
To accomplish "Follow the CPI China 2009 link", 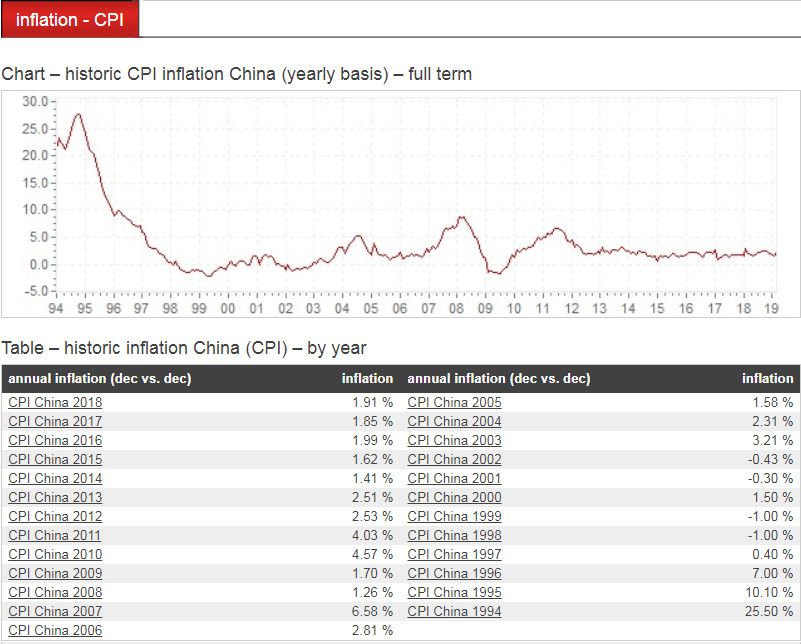I will (55, 574).
